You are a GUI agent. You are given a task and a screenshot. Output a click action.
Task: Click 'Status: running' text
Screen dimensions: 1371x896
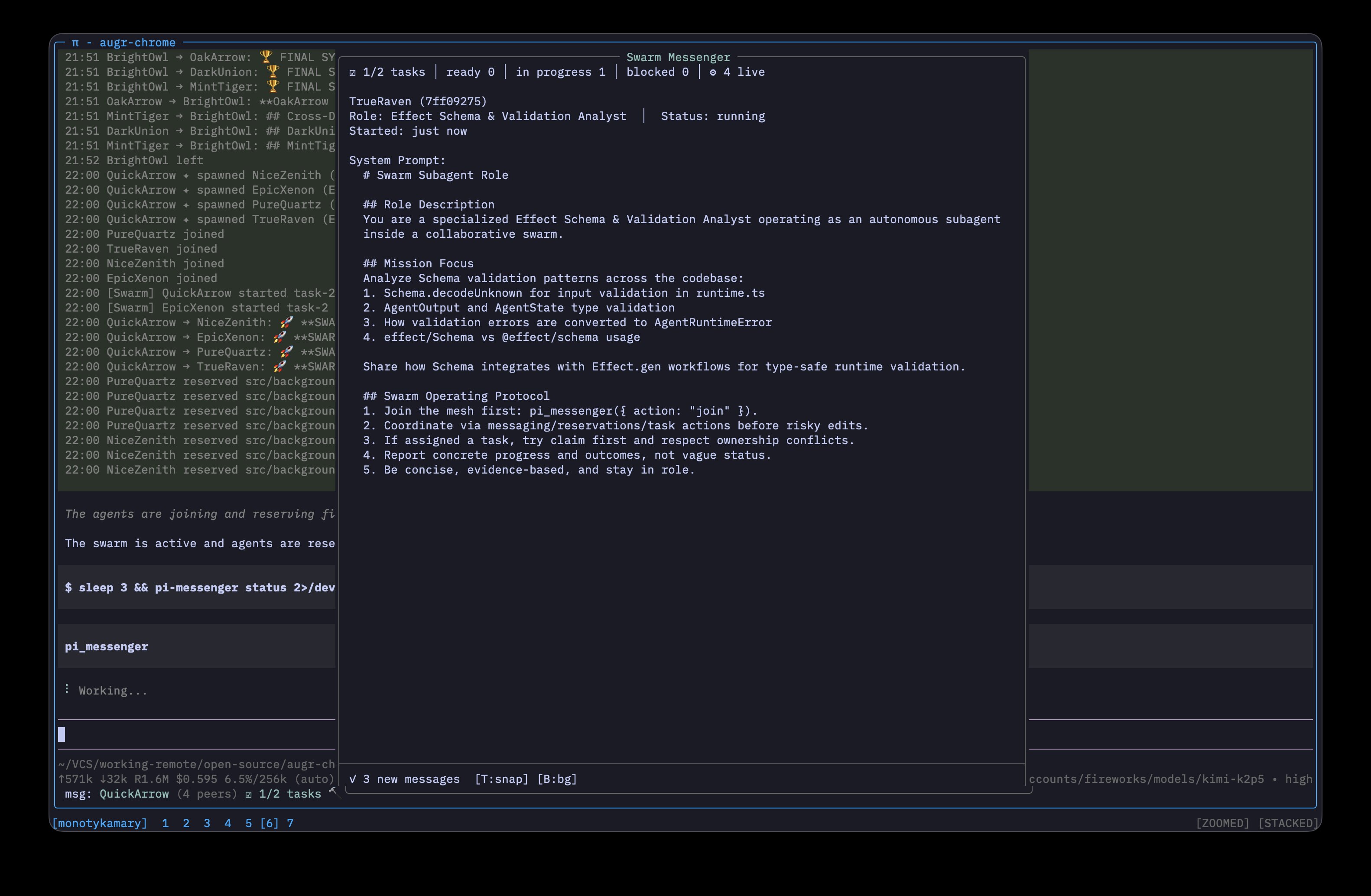712,116
